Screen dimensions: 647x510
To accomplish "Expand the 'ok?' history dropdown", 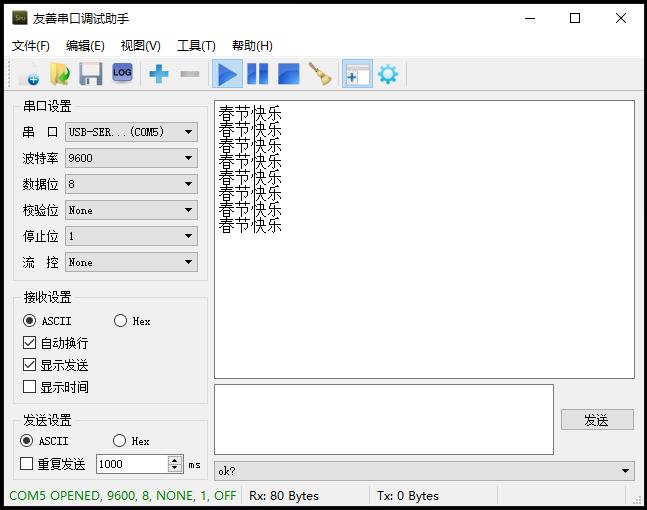I will 424,471.
